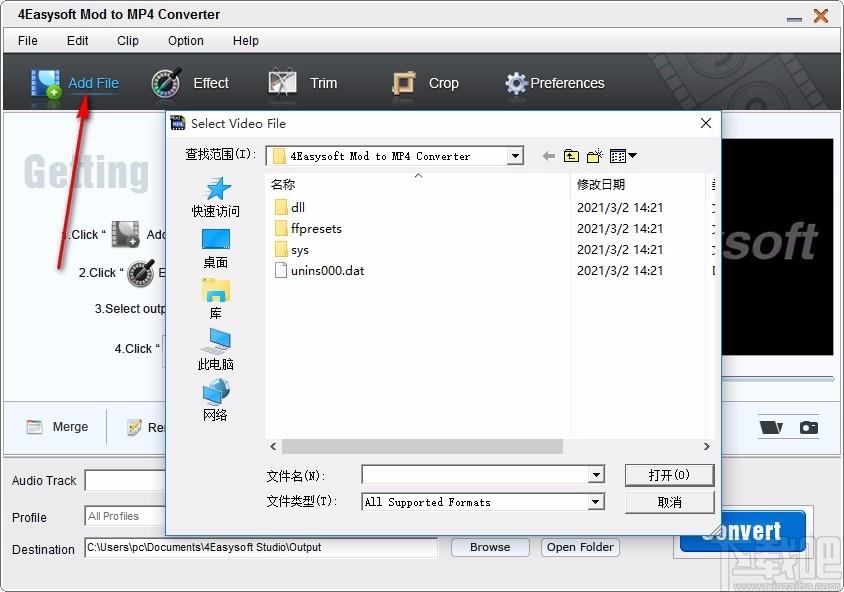Click the Cancel (取消) button
Image resolution: width=844 pixels, height=592 pixels.
669,502
